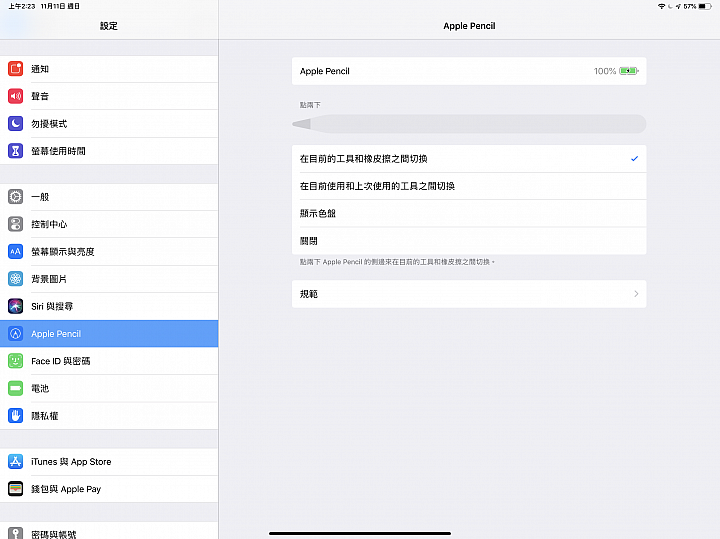Tap the Apple Pencil page title
This screenshot has height=539, width=720.
(469, 26)
